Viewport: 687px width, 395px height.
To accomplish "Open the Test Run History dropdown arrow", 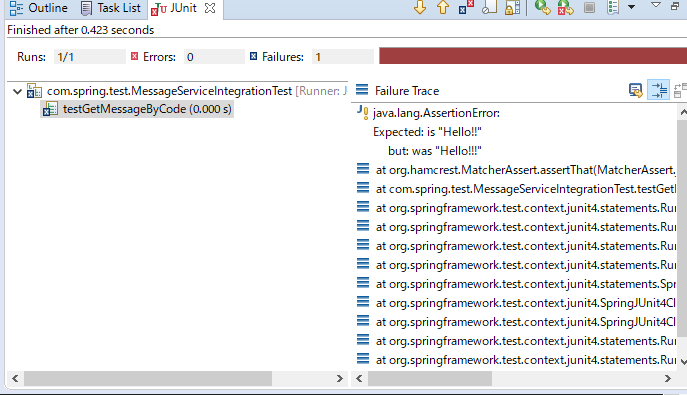I will [631, 7].
